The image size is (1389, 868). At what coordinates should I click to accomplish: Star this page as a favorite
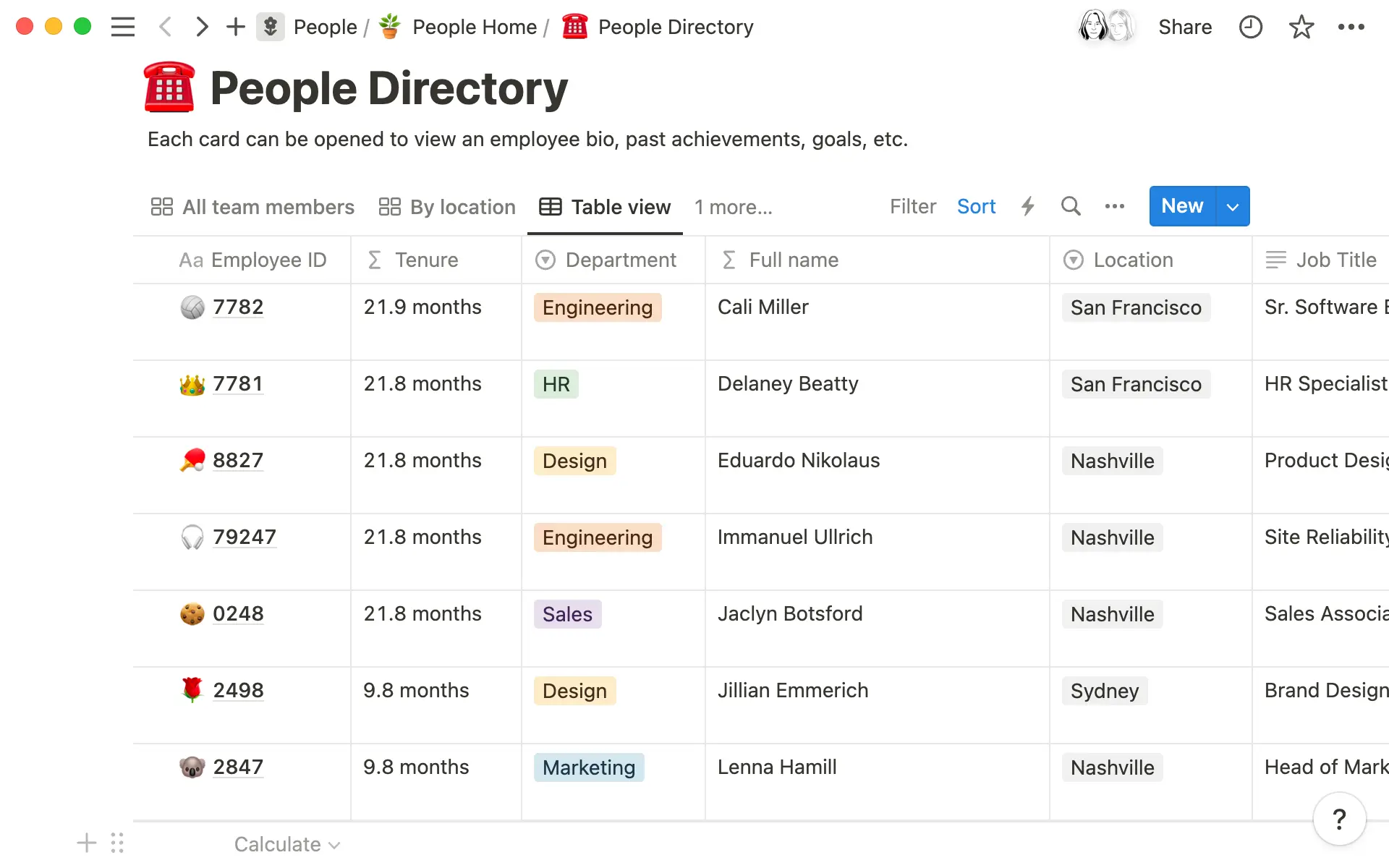point(1301,27)
